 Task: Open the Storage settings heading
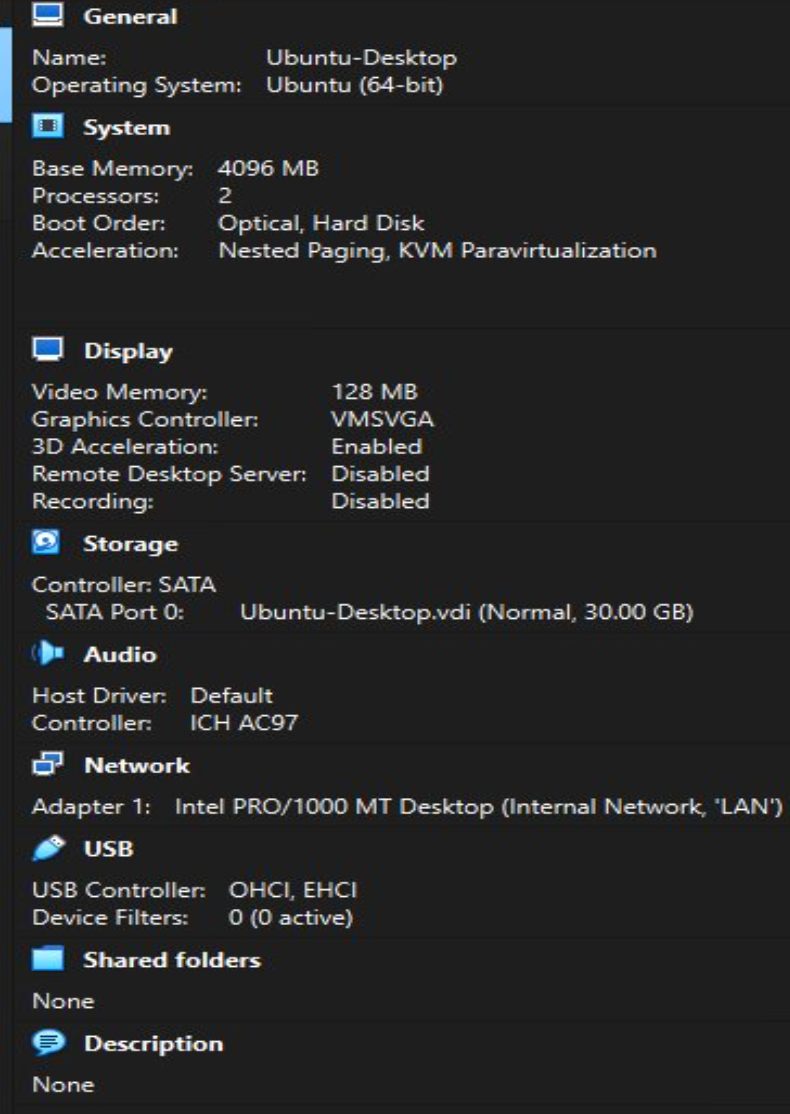pos(130,544)
